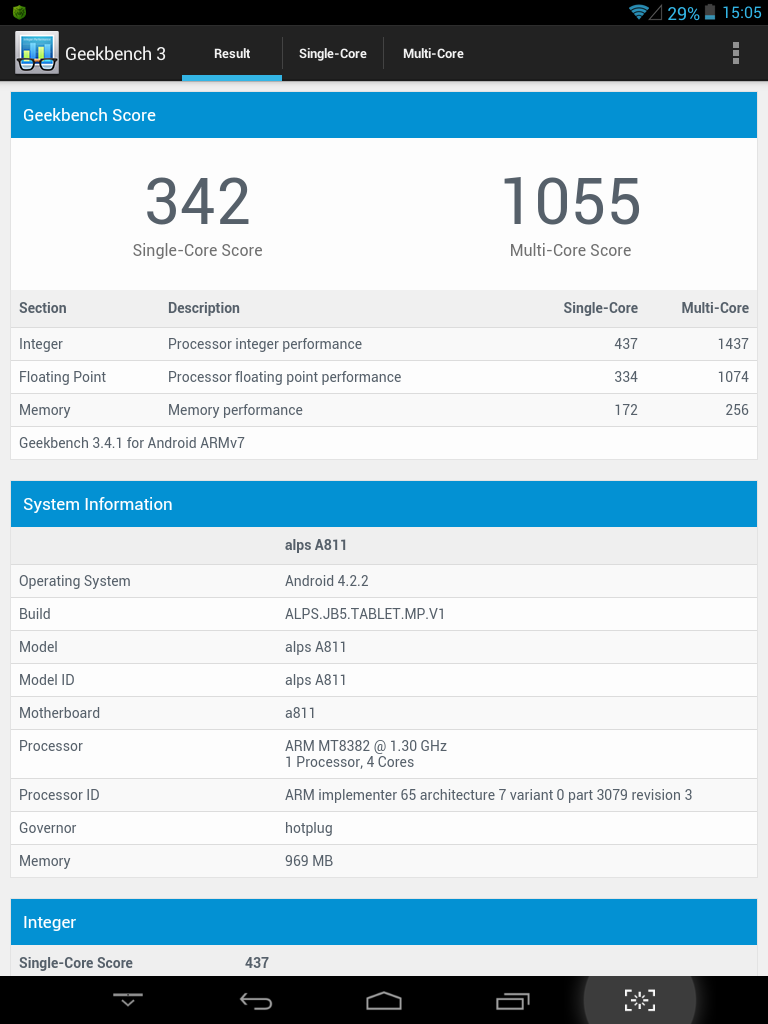Tap the 15:05 clock in status bar
Image resolution: width=768 pixels, height=1024 pixels.
[742, 13]
